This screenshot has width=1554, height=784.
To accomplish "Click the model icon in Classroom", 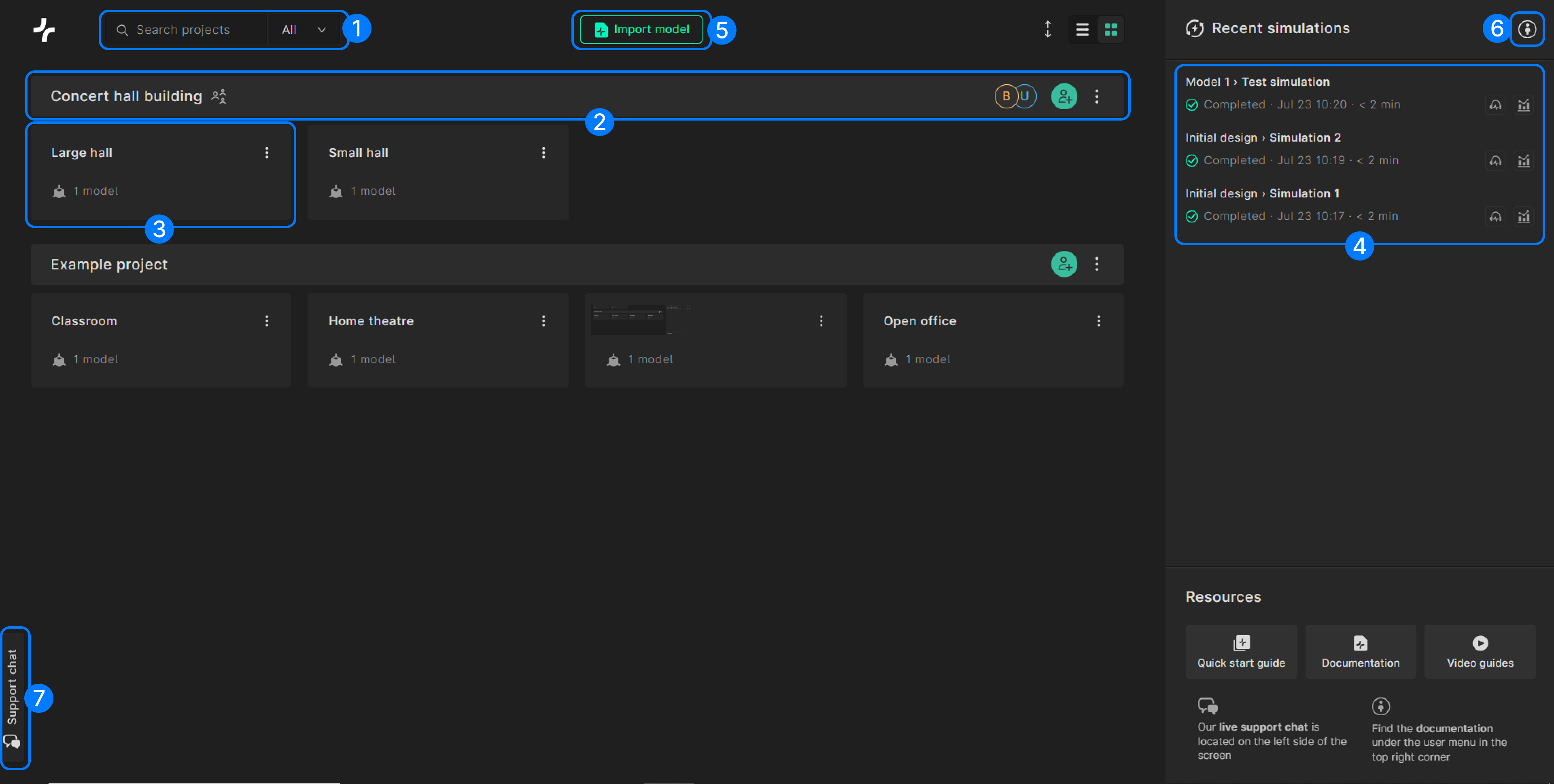I will coord(59,360).
